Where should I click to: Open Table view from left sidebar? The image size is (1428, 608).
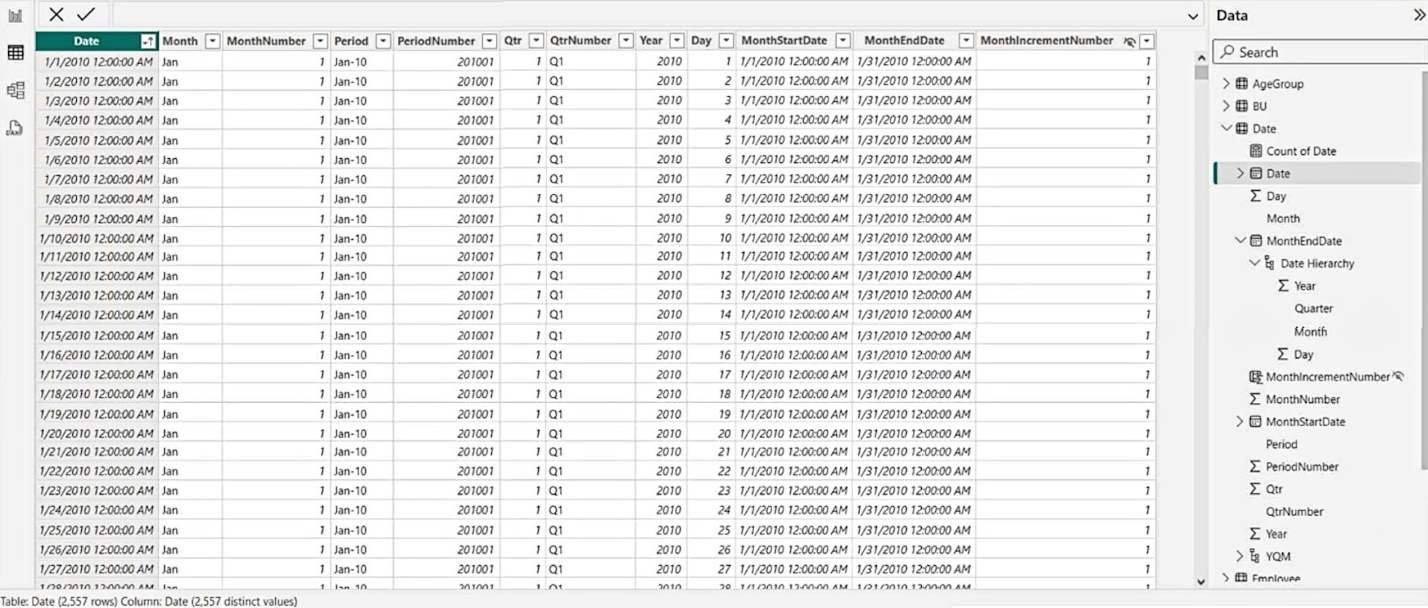pyautogui.click(x=15, y=53)
